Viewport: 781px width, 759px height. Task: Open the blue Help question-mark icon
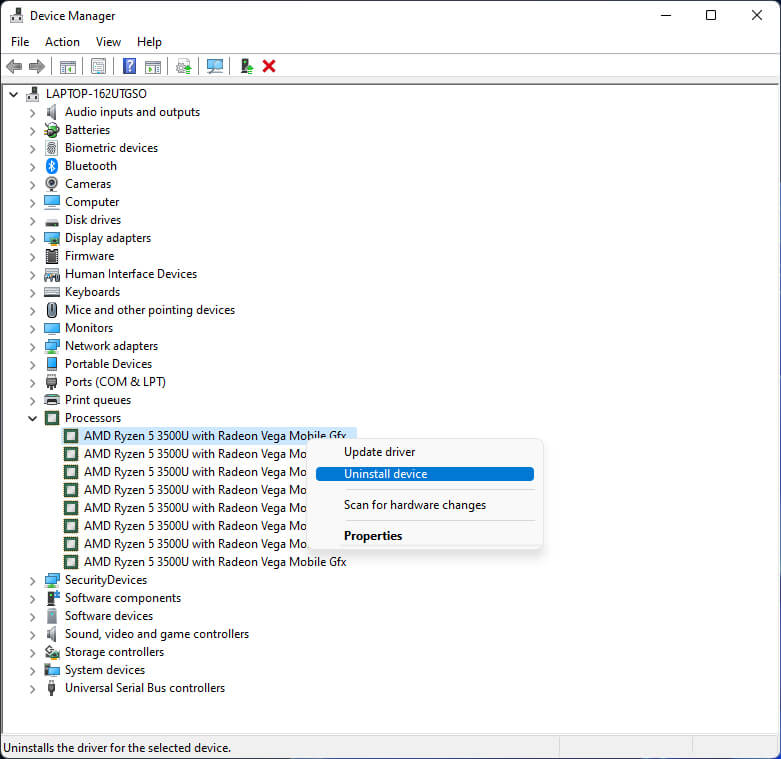[129, 66]
